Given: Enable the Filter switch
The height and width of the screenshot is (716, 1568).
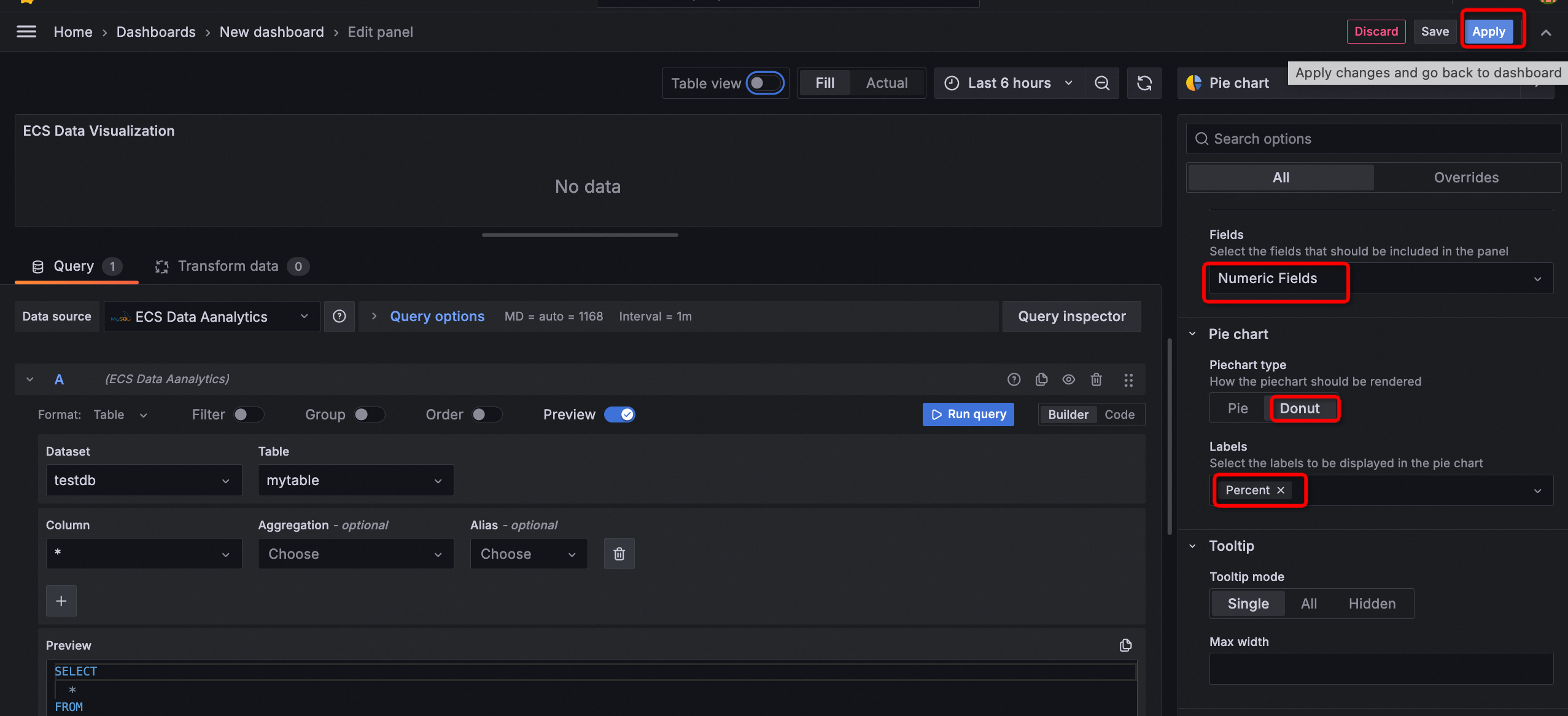Looking at the screenshot, I should pyautogui.click(x=249, y=414).
